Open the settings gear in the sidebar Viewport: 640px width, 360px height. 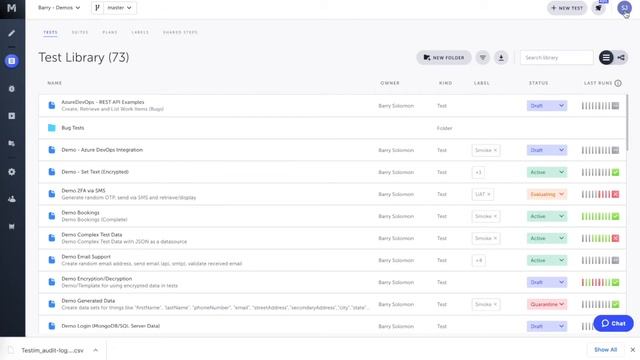pyautogui.click(x=12, y=172)
